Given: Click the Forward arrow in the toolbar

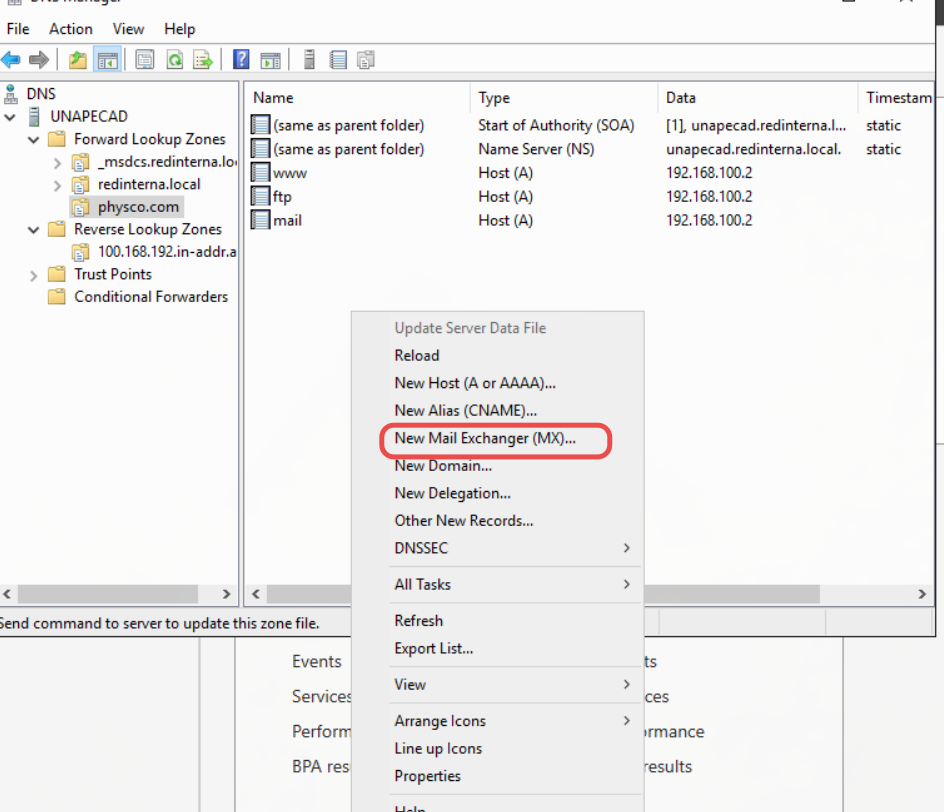Looking at the screenshot, I should click(x=39, y=60).
